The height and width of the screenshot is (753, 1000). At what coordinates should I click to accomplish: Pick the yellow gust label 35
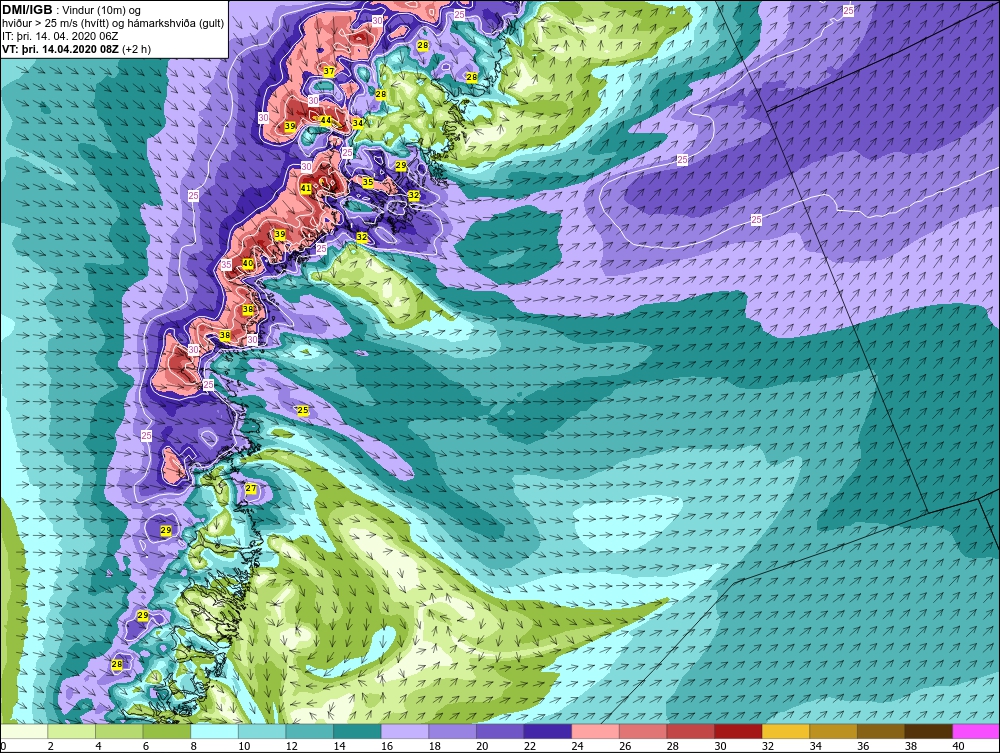367,182
